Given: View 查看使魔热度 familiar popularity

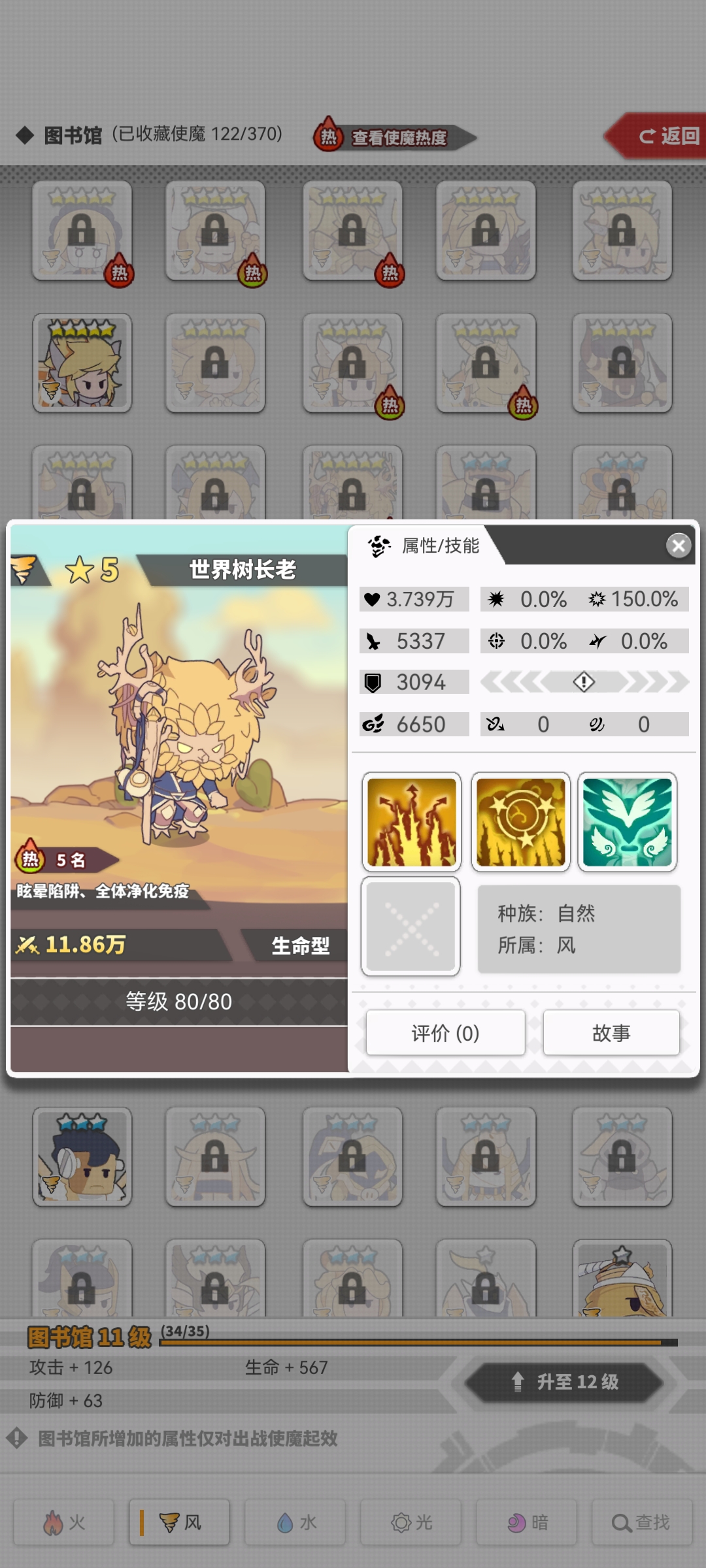Looking at the screenshot, I should pyautogui.click(x=395, y=137).
